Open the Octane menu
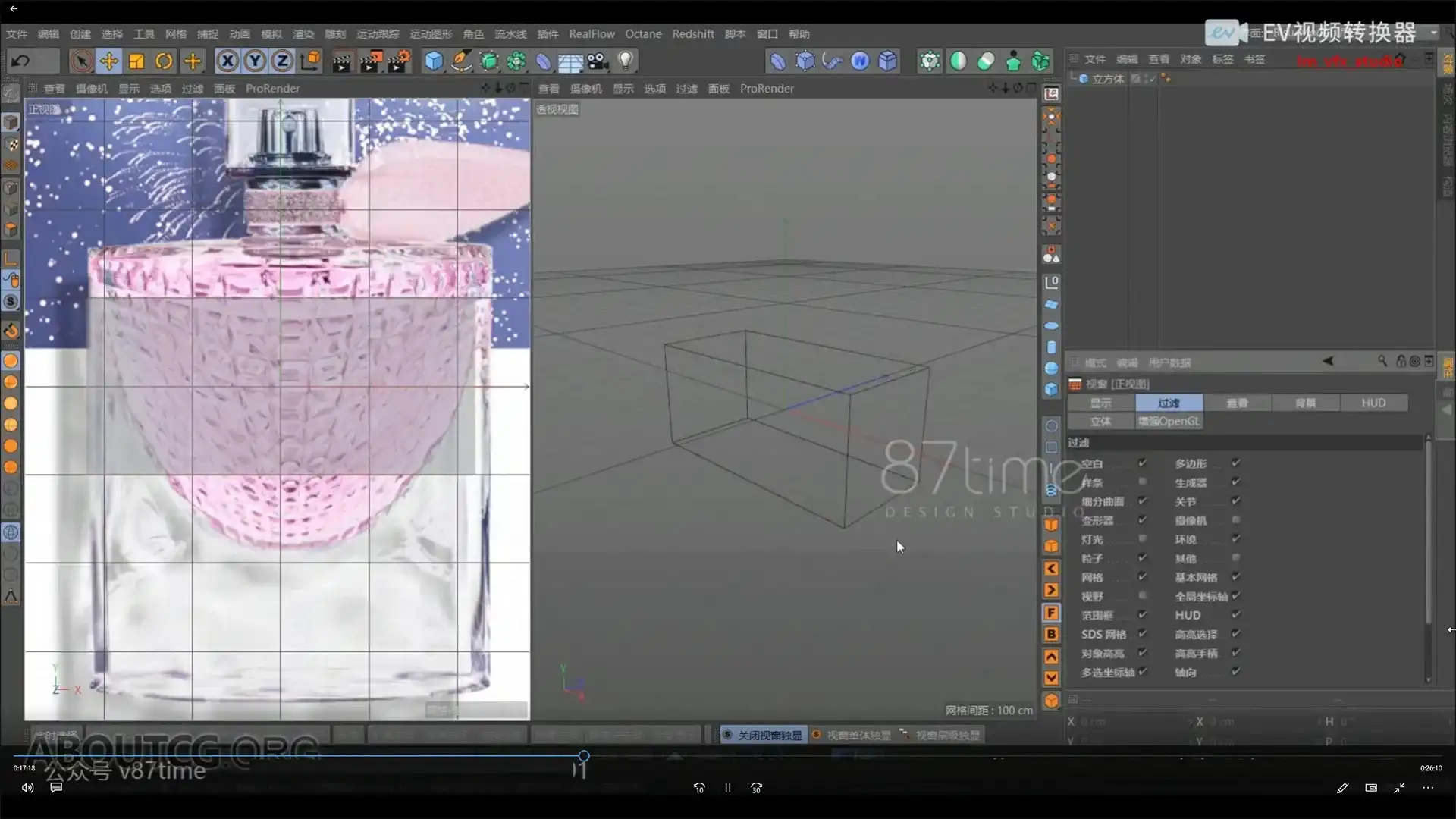Viewport: 1456px width, 819px height. coord(644,33)
